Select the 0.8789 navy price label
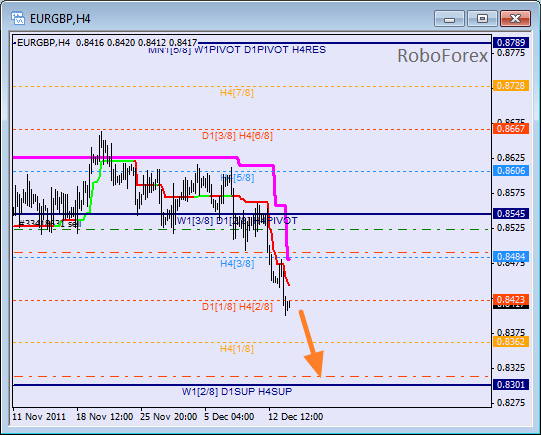 click(511, 42)
